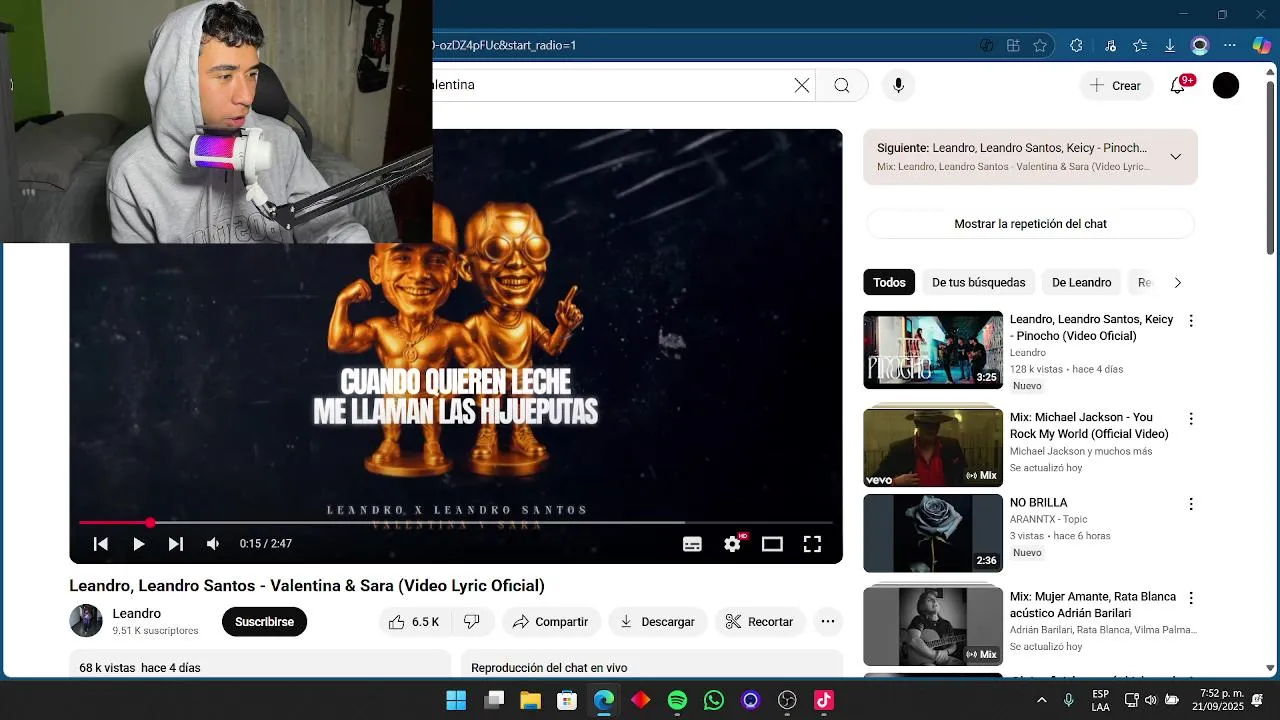
Task: Select the Todos filter chip
Action: [x=889, y=283]
